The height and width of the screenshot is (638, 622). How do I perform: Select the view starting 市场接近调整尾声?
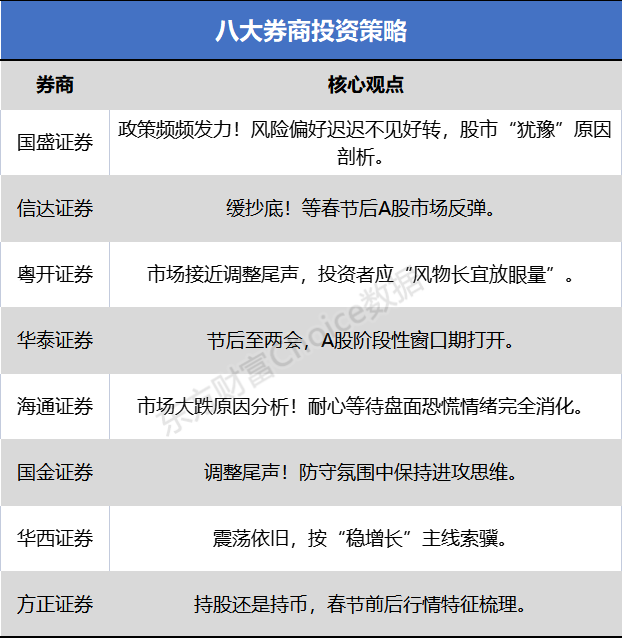360,275
